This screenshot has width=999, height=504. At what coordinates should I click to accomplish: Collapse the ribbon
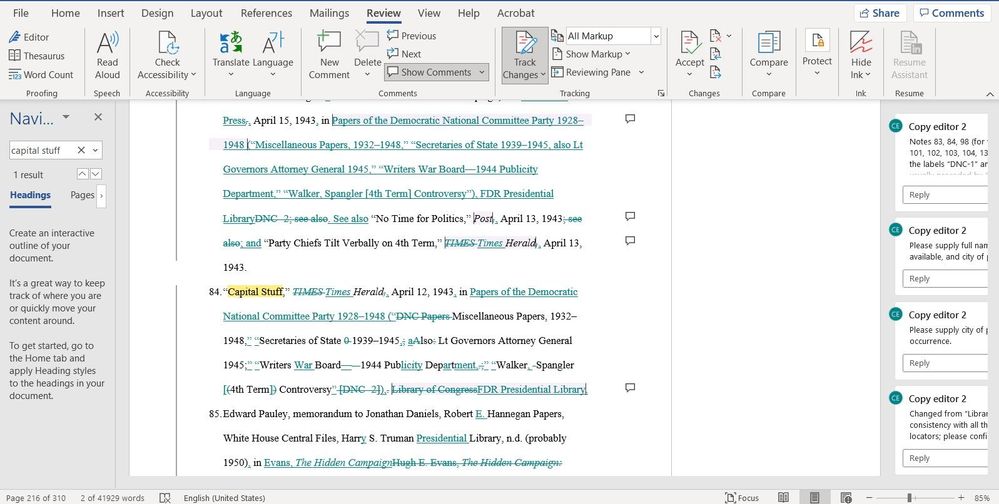989,94
